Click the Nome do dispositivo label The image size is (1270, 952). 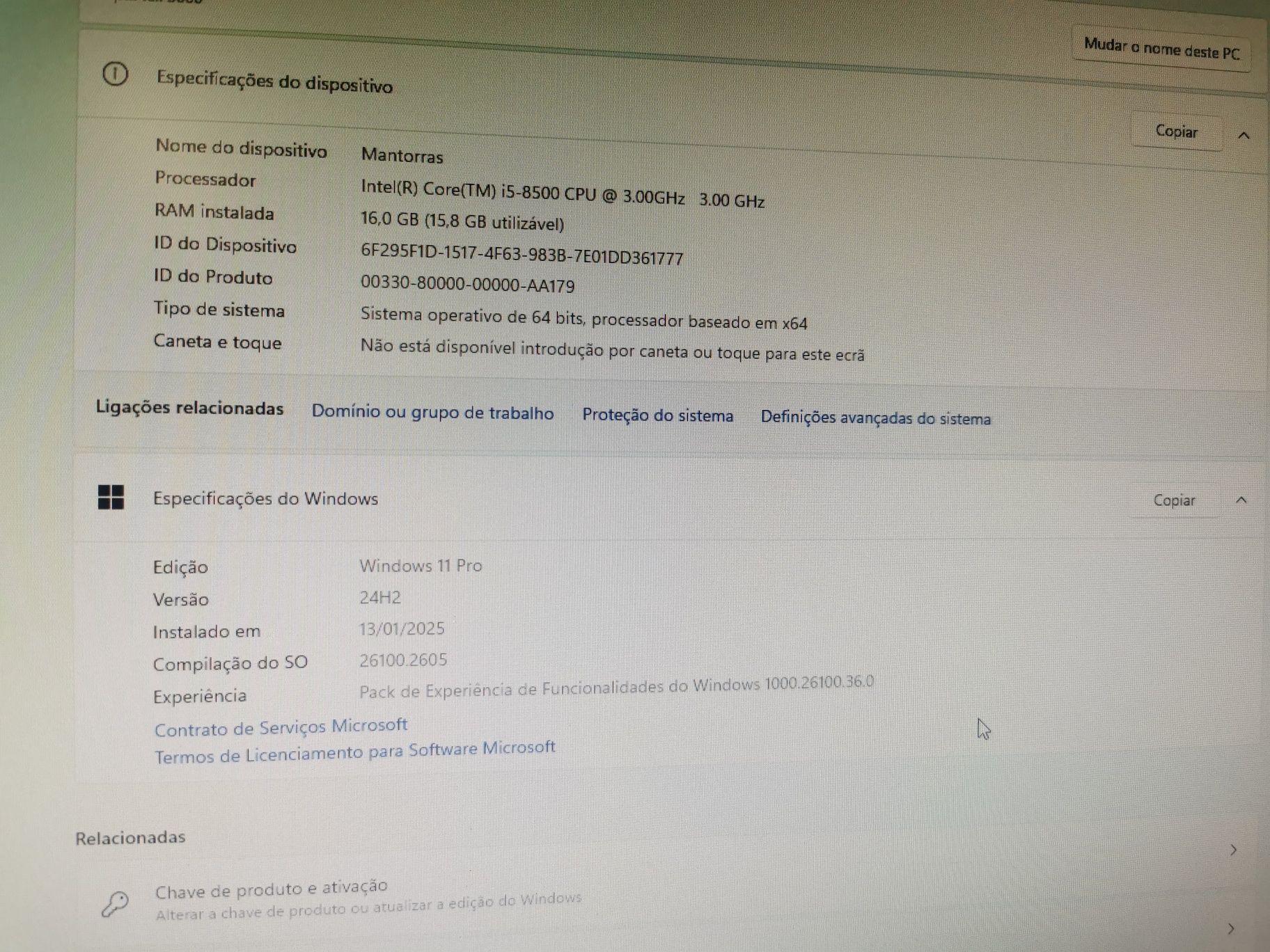pyautogui.click(x=241, y=148)
